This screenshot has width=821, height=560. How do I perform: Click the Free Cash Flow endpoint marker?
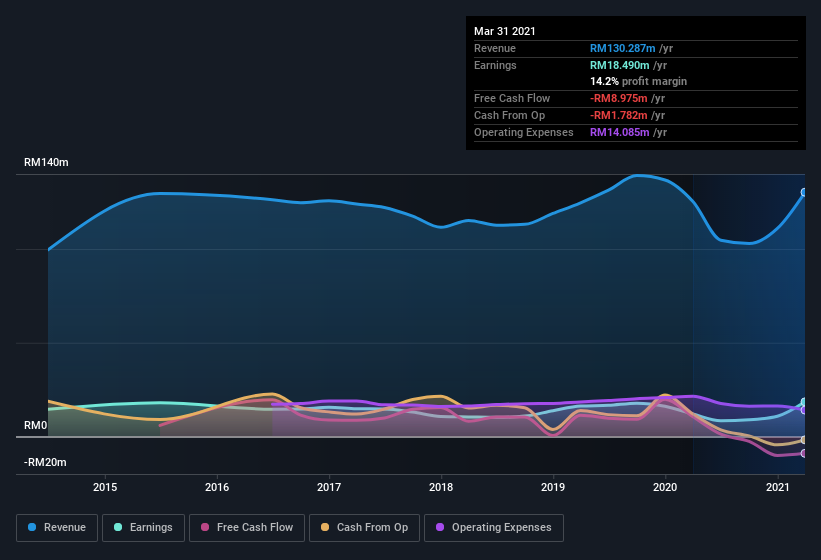804,453
